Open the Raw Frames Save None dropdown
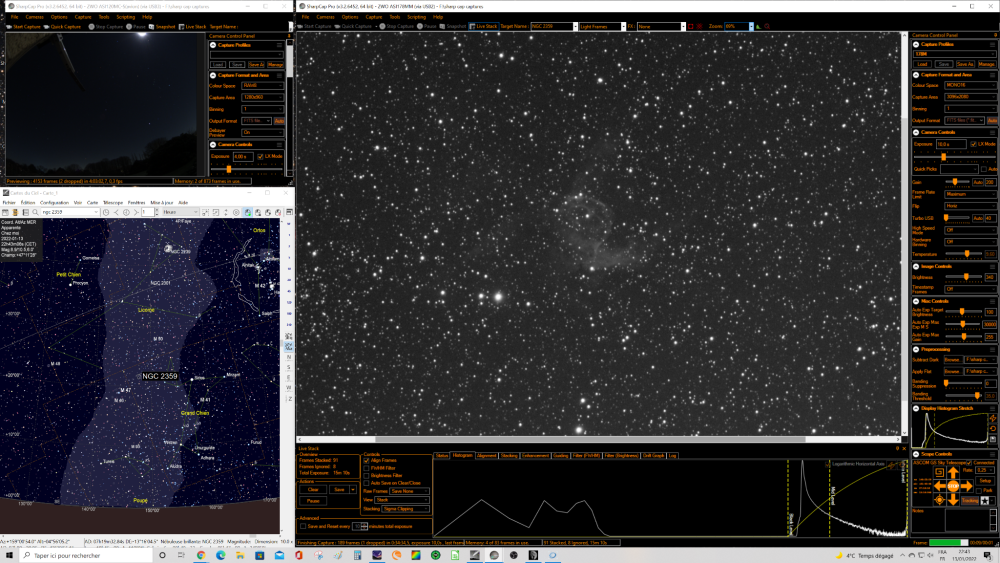 coord(409,491)
